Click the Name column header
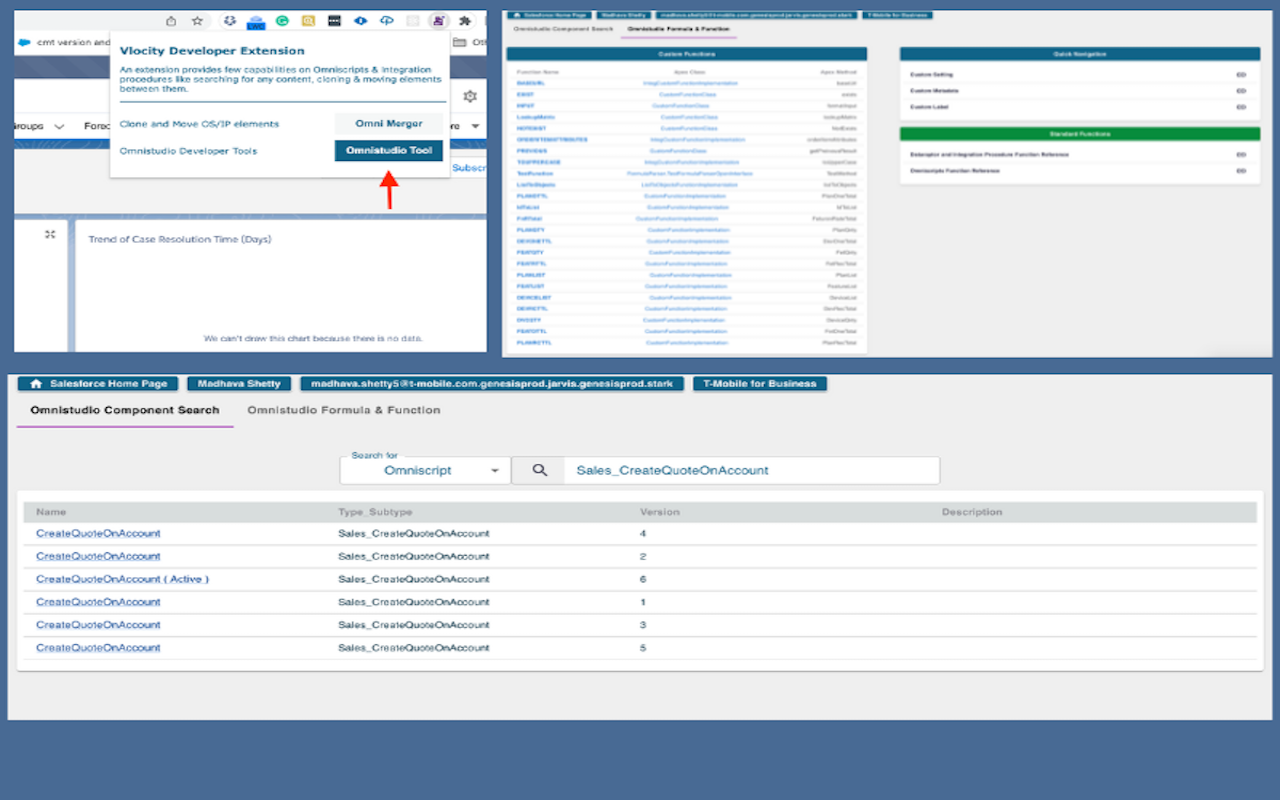Screen dimensions: 1280x800 pos(51,512)
